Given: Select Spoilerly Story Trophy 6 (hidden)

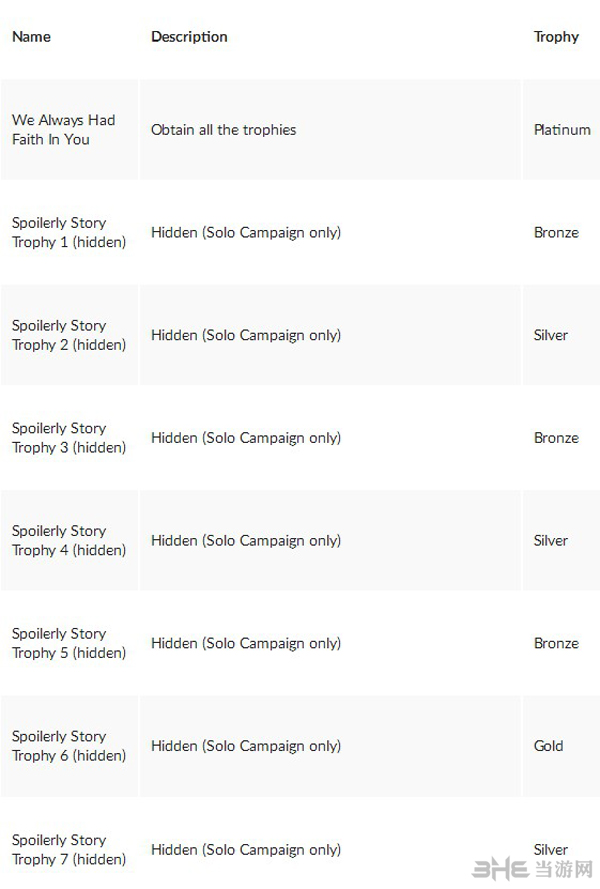Looking at the screenshot, I should coord(69,746).
